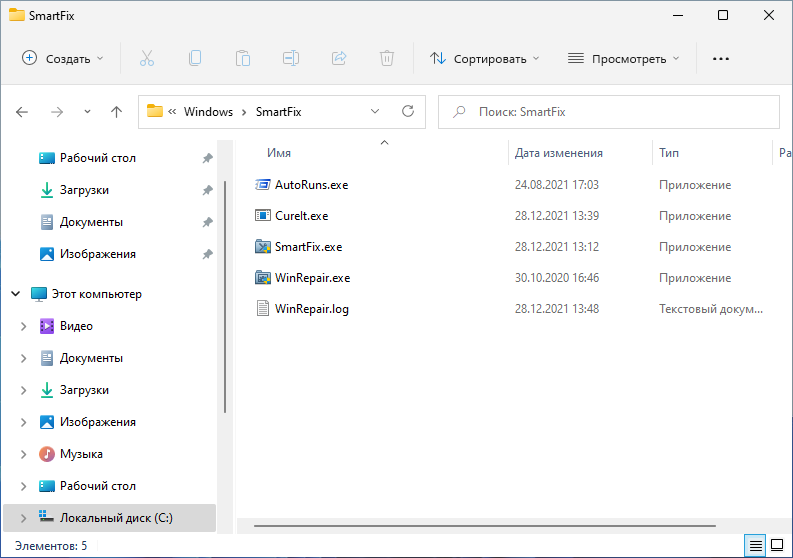Image resolution: width=793 pixels, height=558 pixels.
Task: Expand Изображения under Этот компьютер
Action: pos(23,421)
